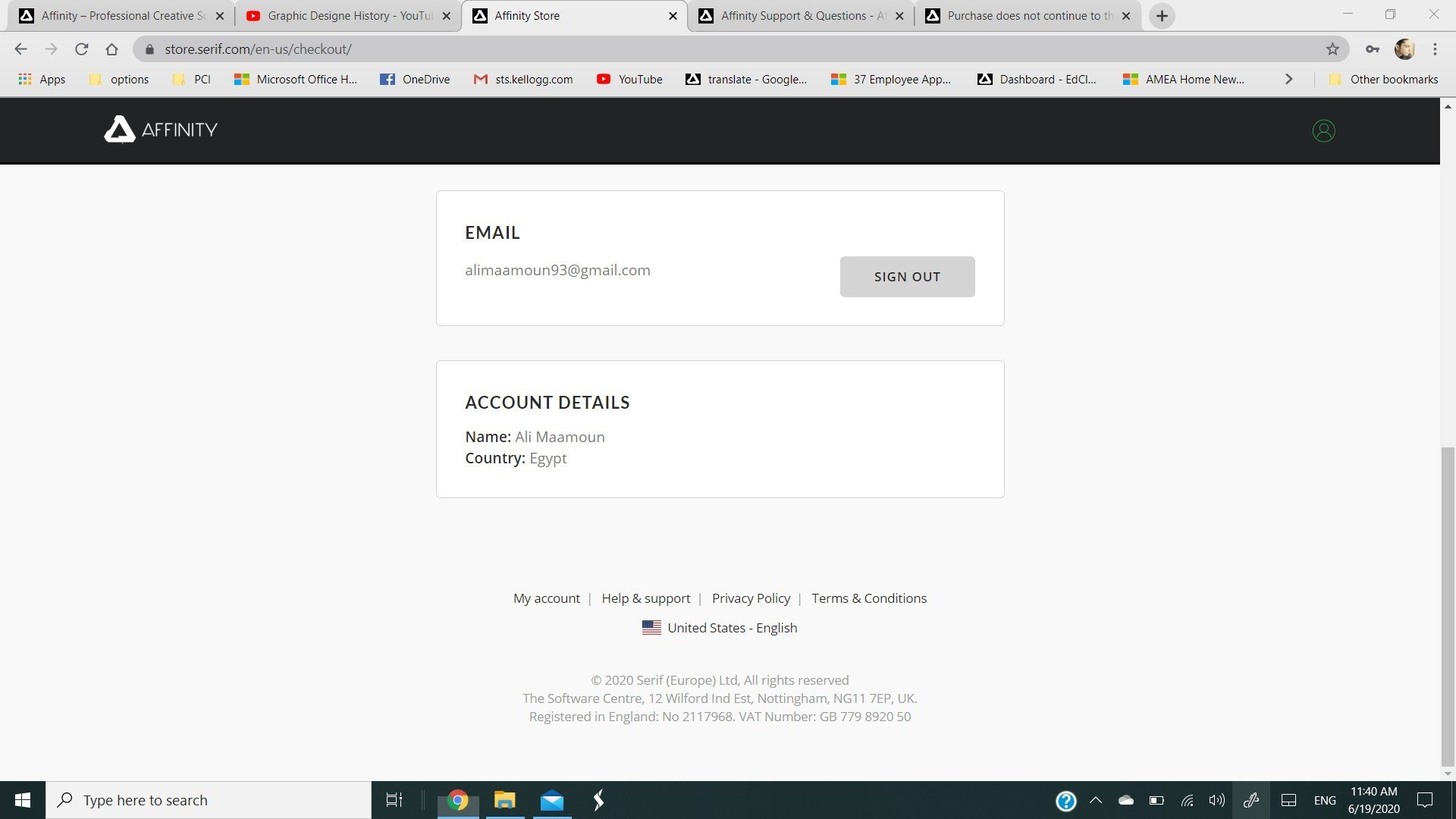The height and width of the screenshot is (819, 1456).
Task: Open the PCI bookmarks folder
Action: tap(192, 79)
